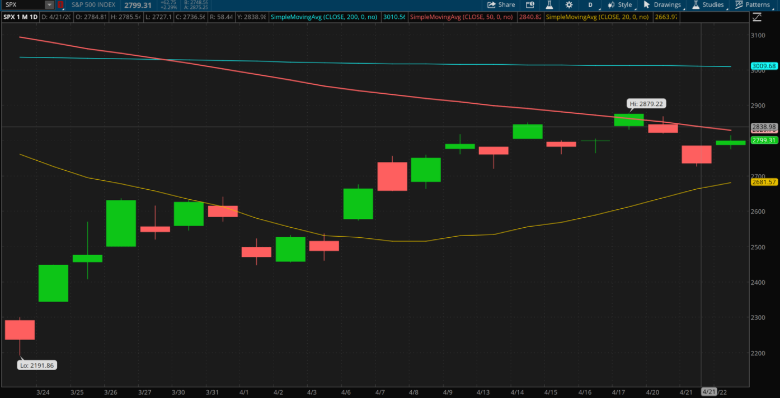Open the Drawings tools menu
The height and width of the screenshot is (398, 780).
click(662, 4)
